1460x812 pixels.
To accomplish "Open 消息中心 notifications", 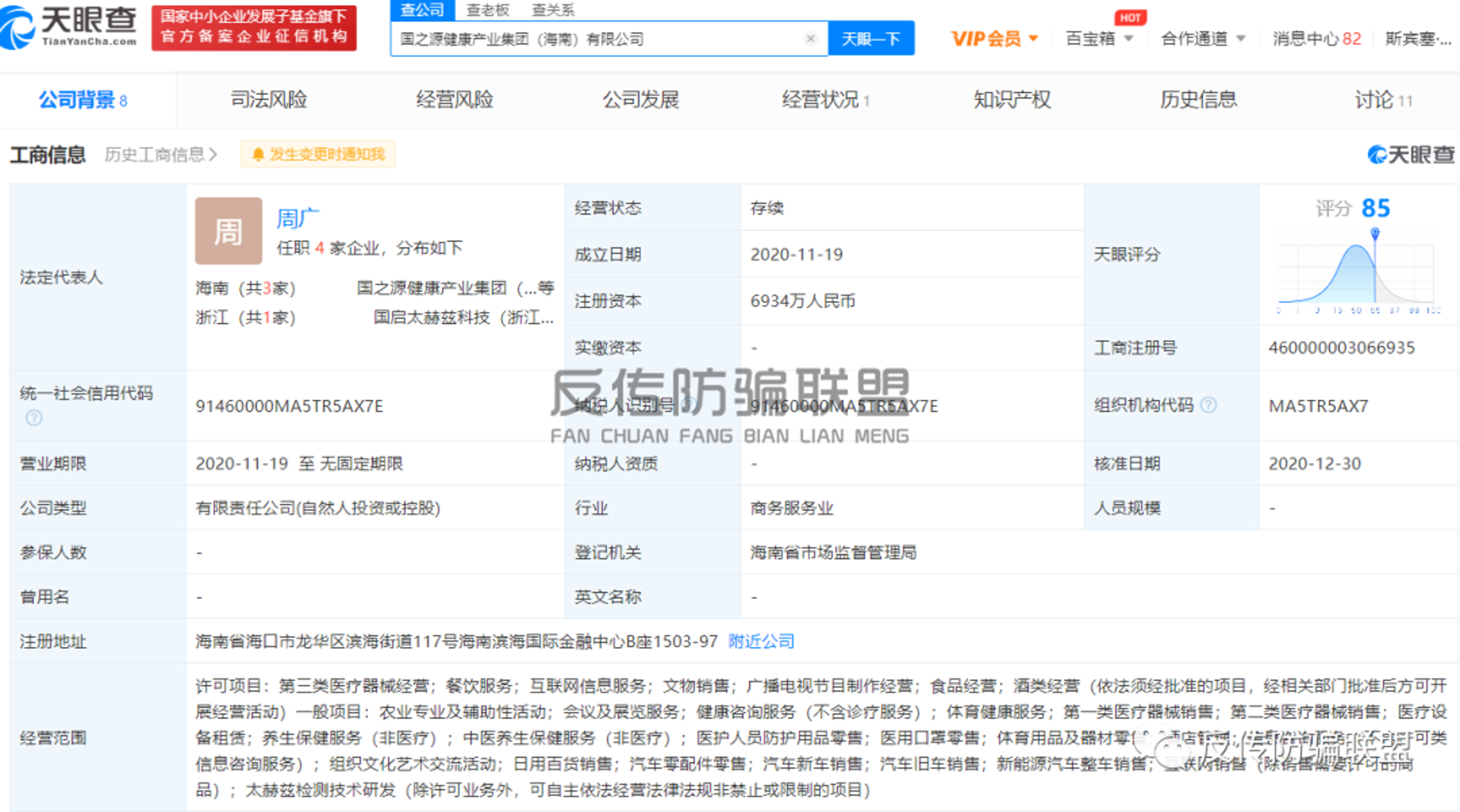I will click(1316, 38).
